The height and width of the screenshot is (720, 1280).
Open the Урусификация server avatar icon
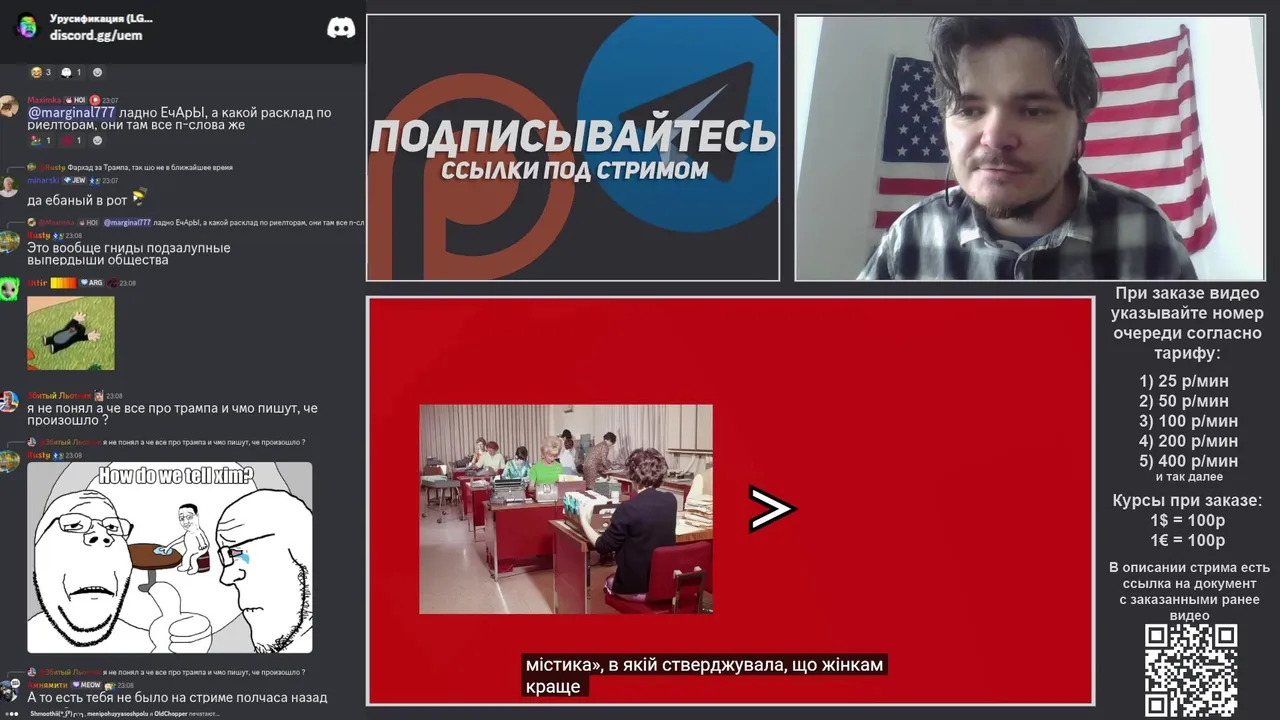(x=27, y=26)
